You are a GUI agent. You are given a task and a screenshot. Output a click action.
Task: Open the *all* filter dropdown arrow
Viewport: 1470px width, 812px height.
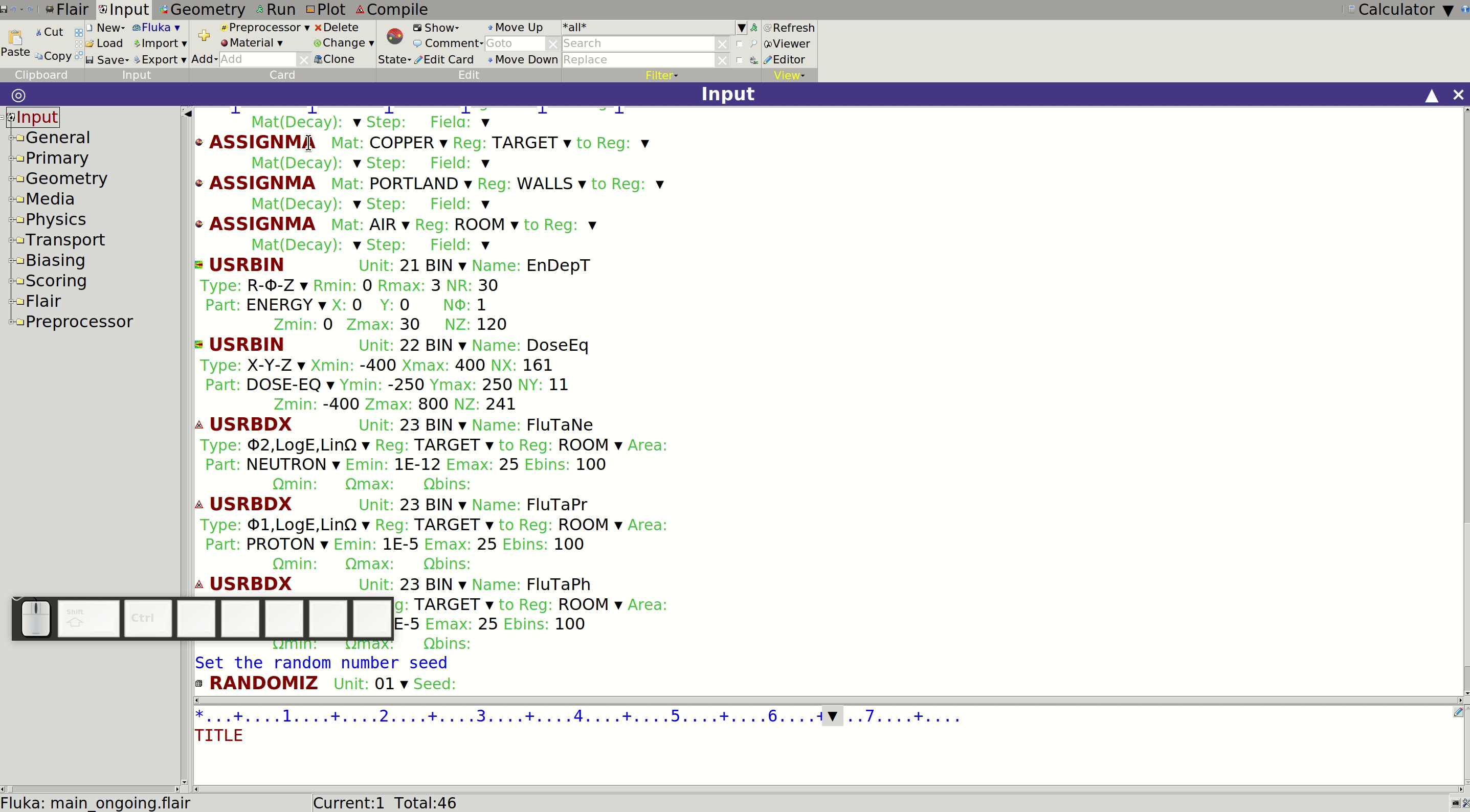741,28
